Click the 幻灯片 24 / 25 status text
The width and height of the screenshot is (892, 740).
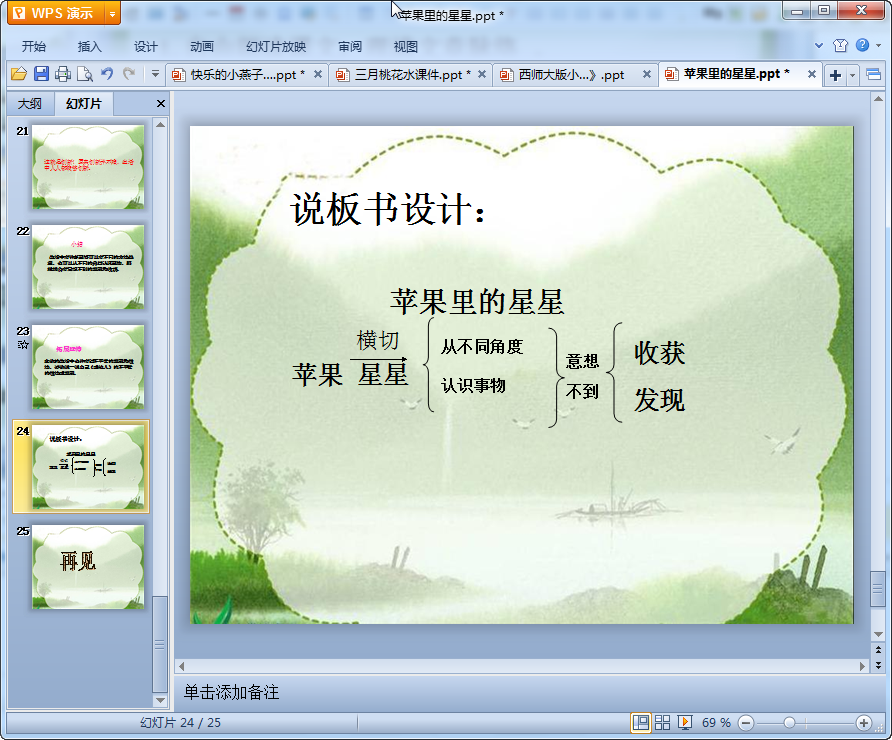[180, 723]
